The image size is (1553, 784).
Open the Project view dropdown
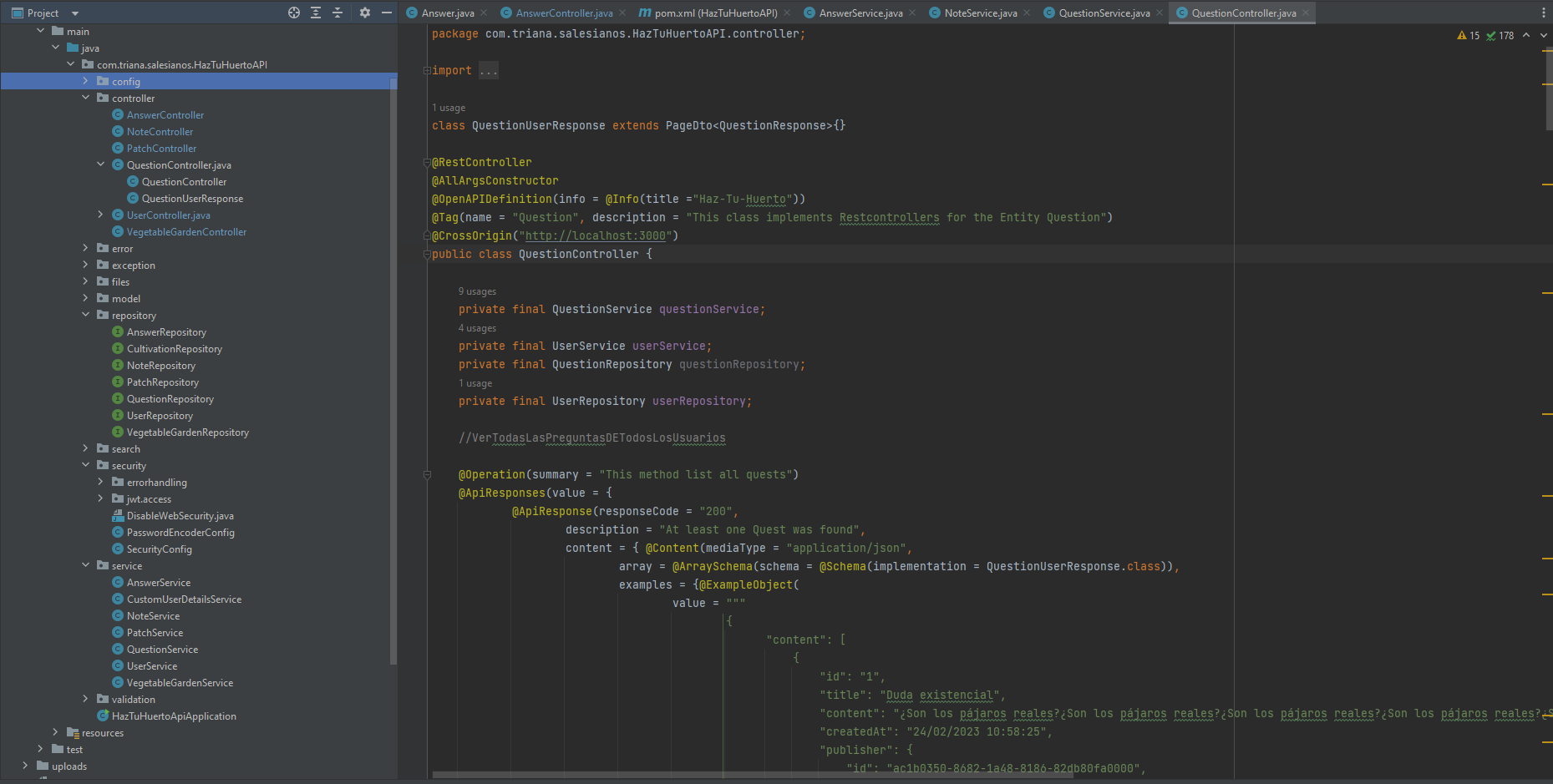(75, 13)
